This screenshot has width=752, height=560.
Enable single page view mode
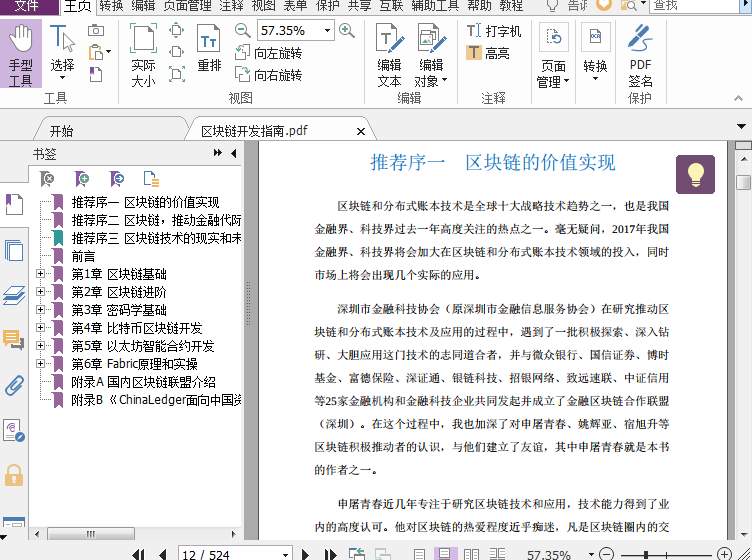coord(420,555)
